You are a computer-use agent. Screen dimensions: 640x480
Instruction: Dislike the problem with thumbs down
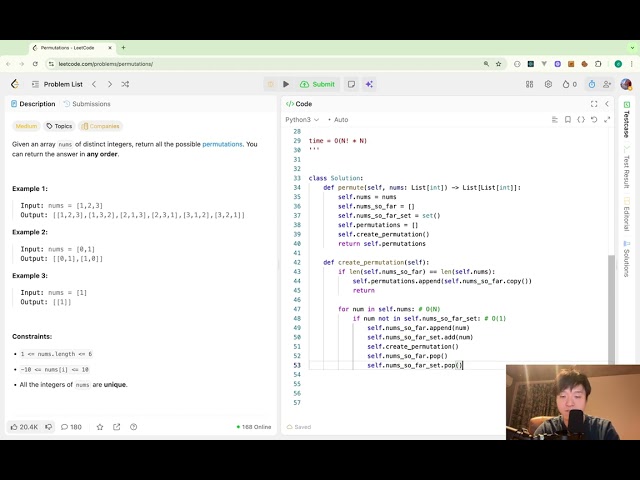[49, 427]
